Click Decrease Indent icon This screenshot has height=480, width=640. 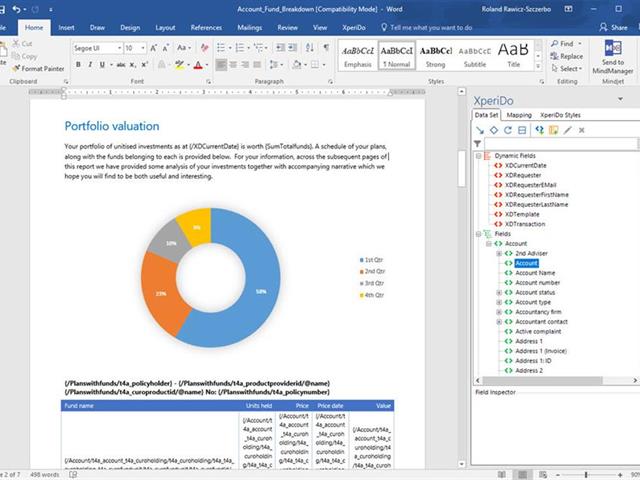[280, 47]
